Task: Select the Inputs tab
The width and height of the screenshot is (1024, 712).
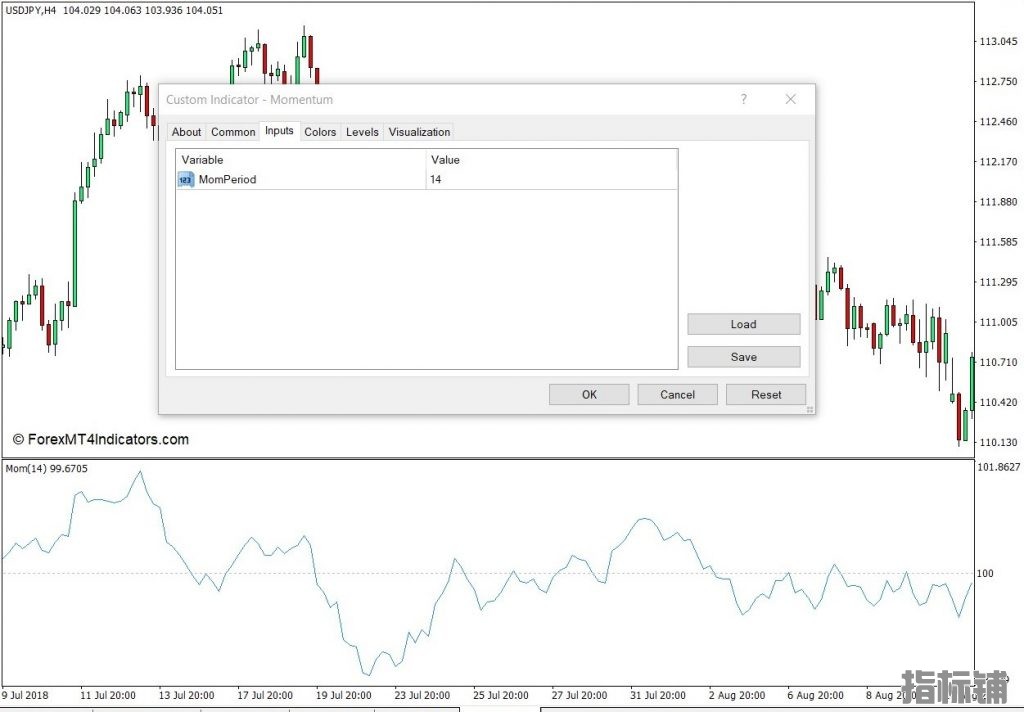Action: pyautogui.click(x=279, y=131)
